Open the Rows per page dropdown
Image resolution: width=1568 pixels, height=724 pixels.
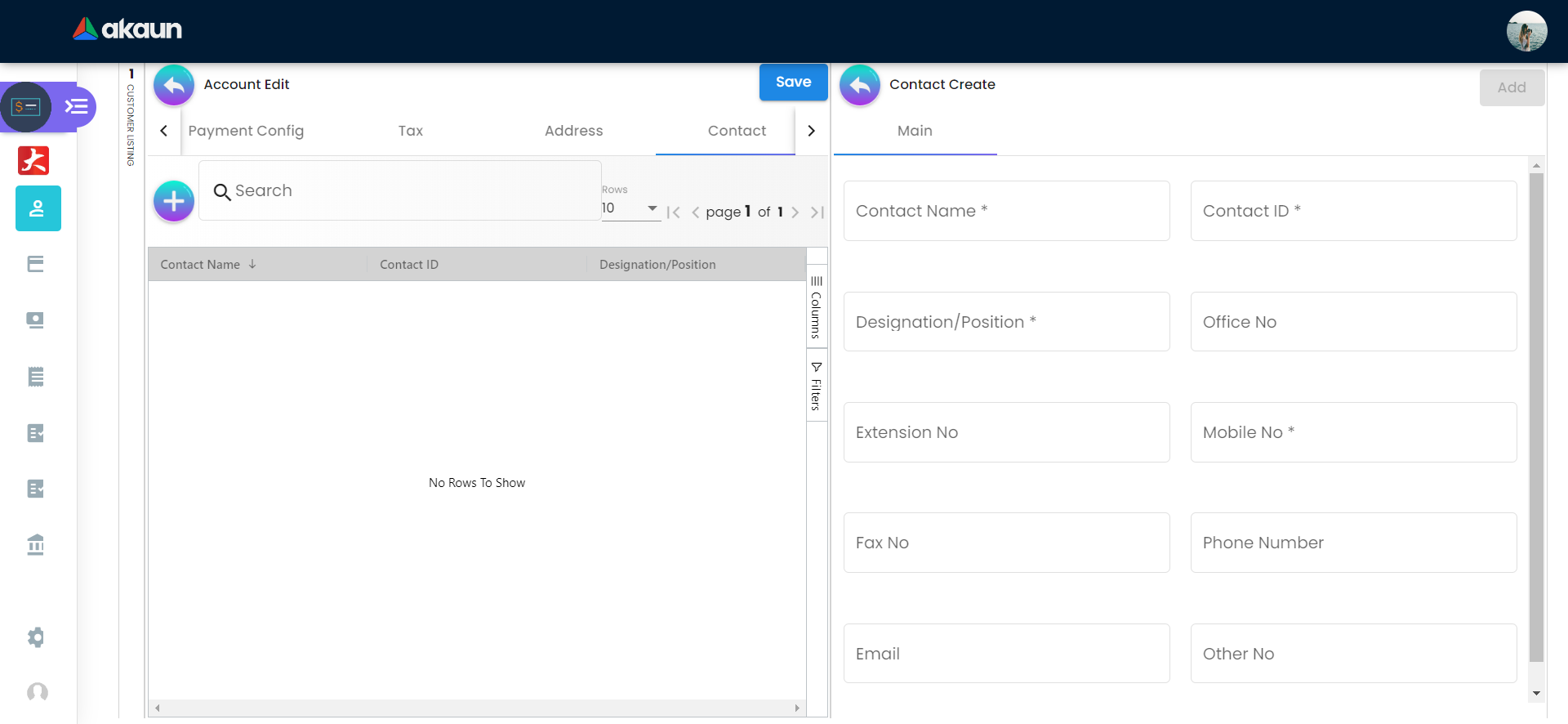[x=630, y=208]
